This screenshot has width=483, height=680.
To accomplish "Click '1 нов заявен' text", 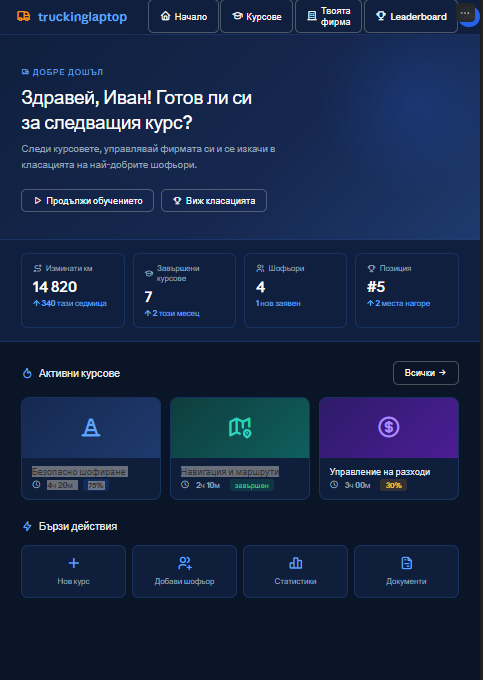I will click(x=278, y=303).
